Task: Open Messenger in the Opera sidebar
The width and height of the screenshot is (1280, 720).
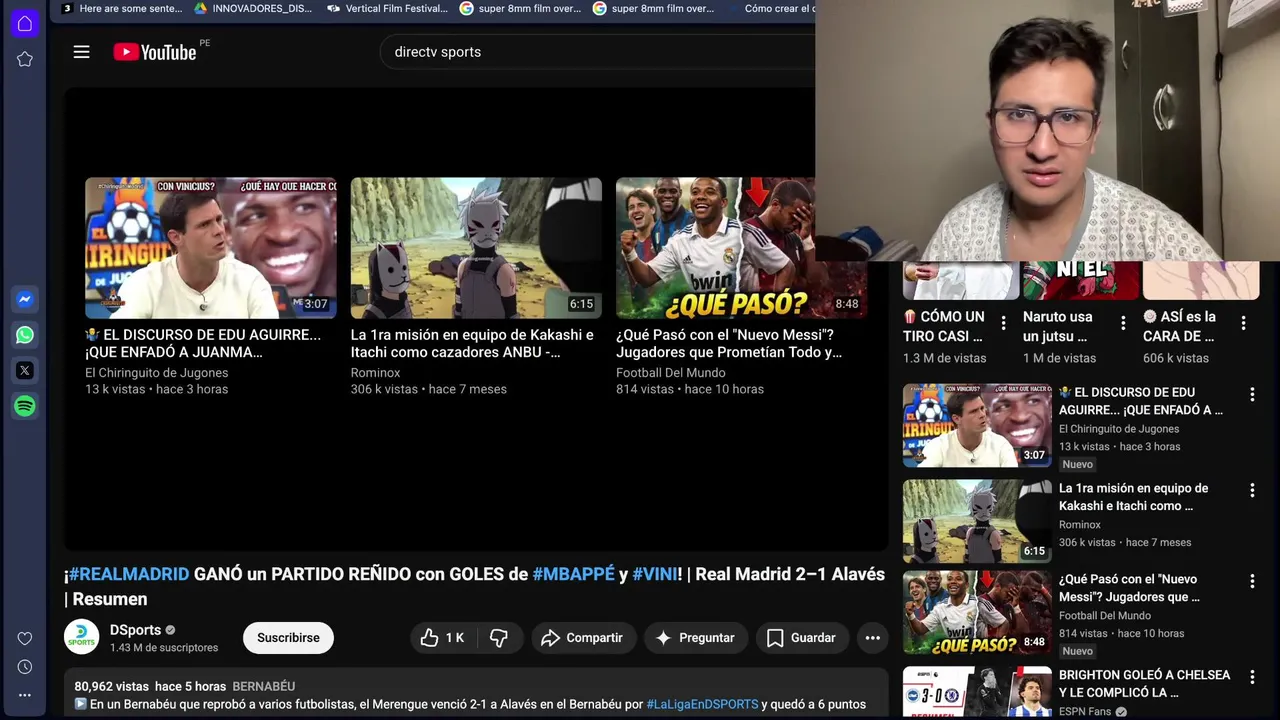Action: click(x=25, y=299)
